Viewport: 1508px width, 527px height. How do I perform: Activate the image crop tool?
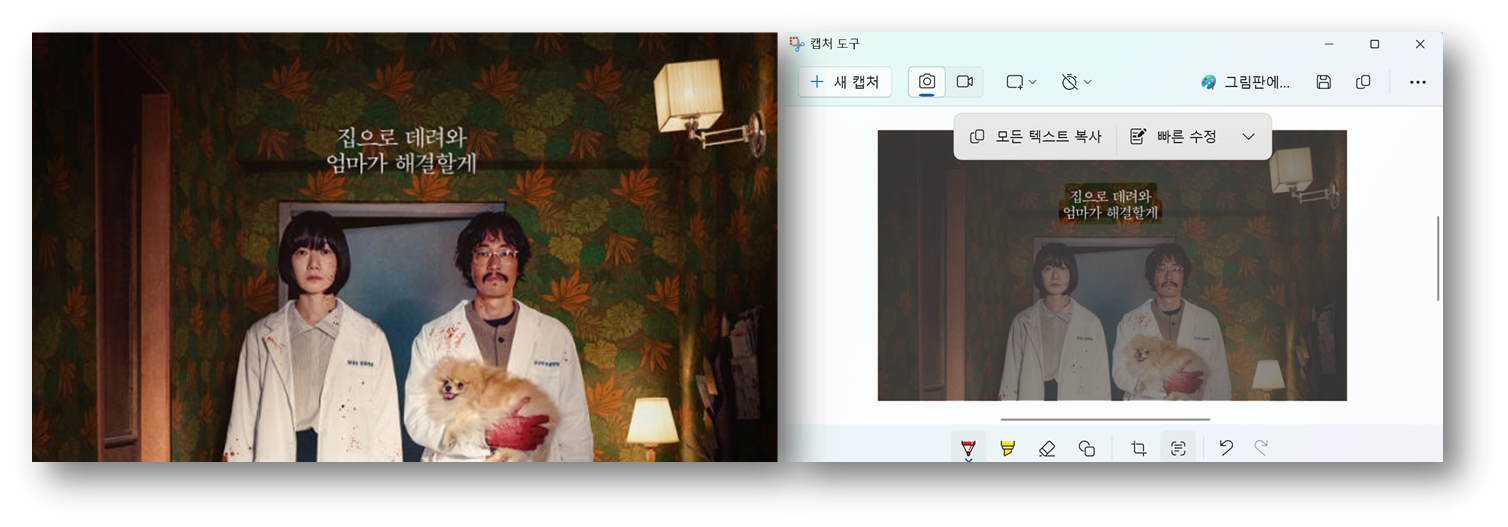click(x=1138, y=448)
